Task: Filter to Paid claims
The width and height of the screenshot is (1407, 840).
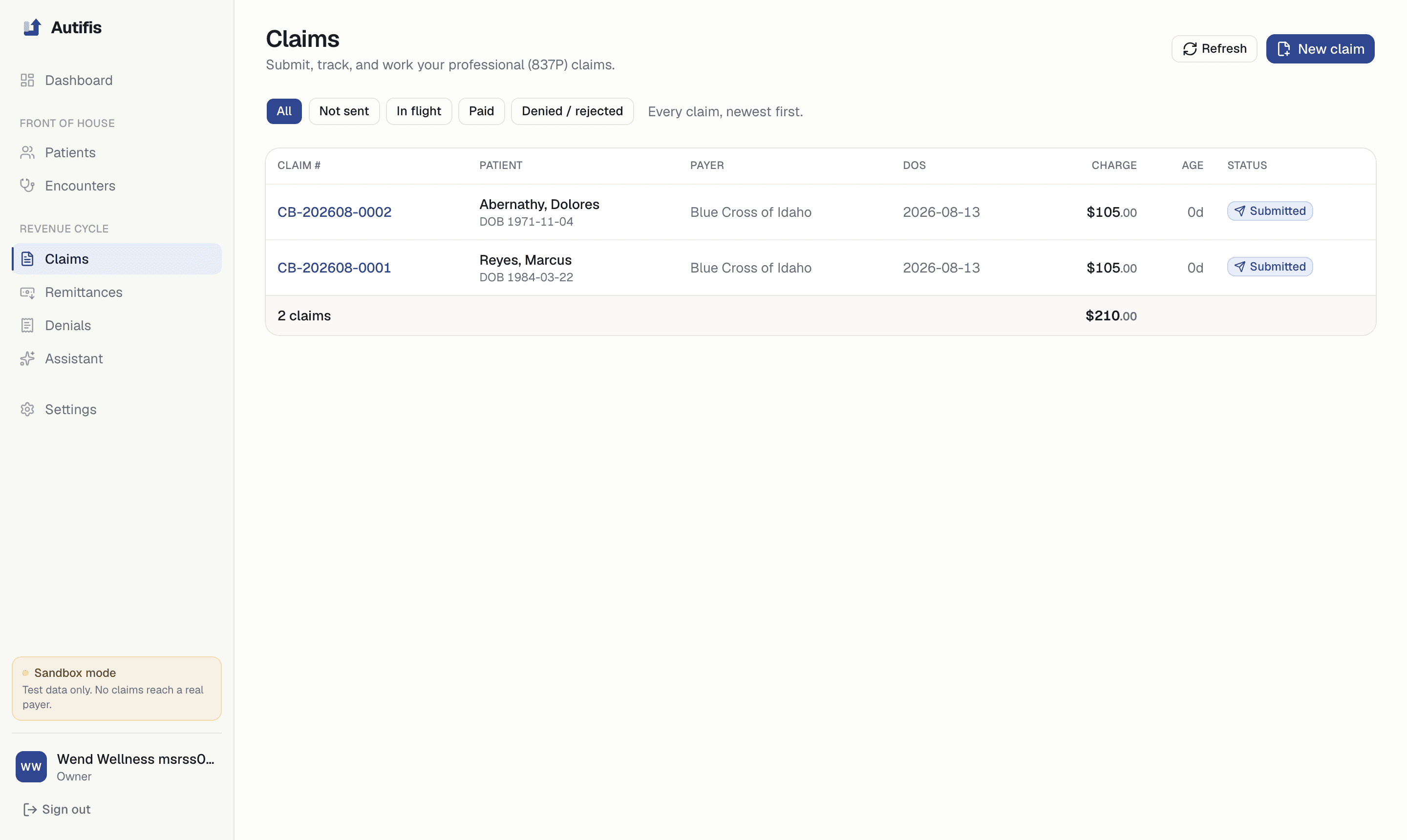Action: [481, 111]
